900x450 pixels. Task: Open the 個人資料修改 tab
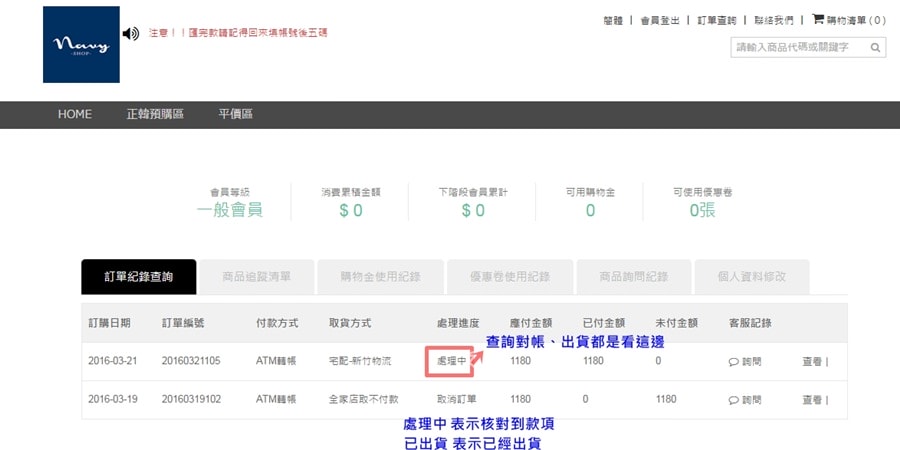pyautogui.click(x=750, y=277)
